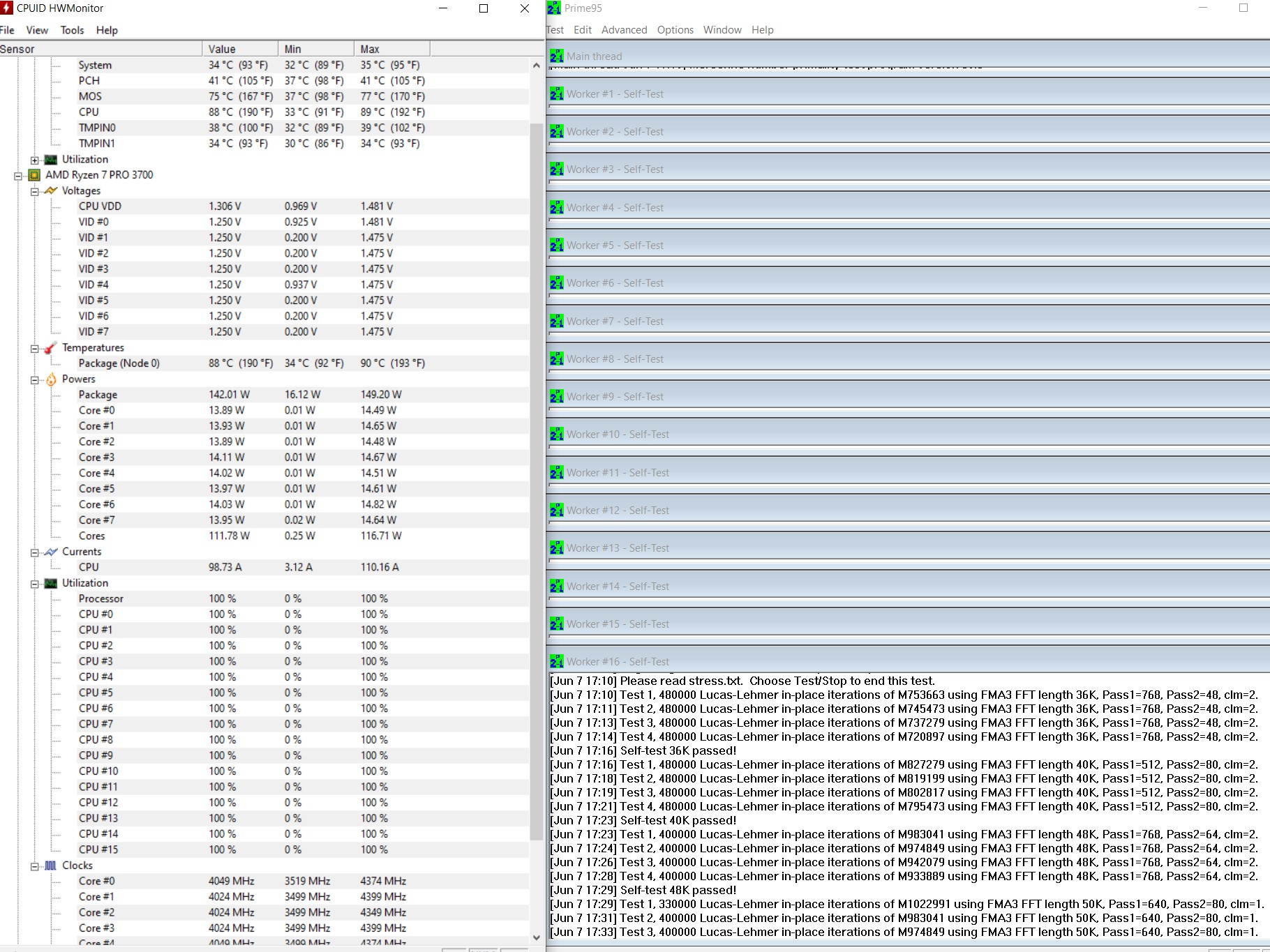Click the CPUID HWMonitor app icon in title bar
The image size is (1270, 952).
point(6,8)
